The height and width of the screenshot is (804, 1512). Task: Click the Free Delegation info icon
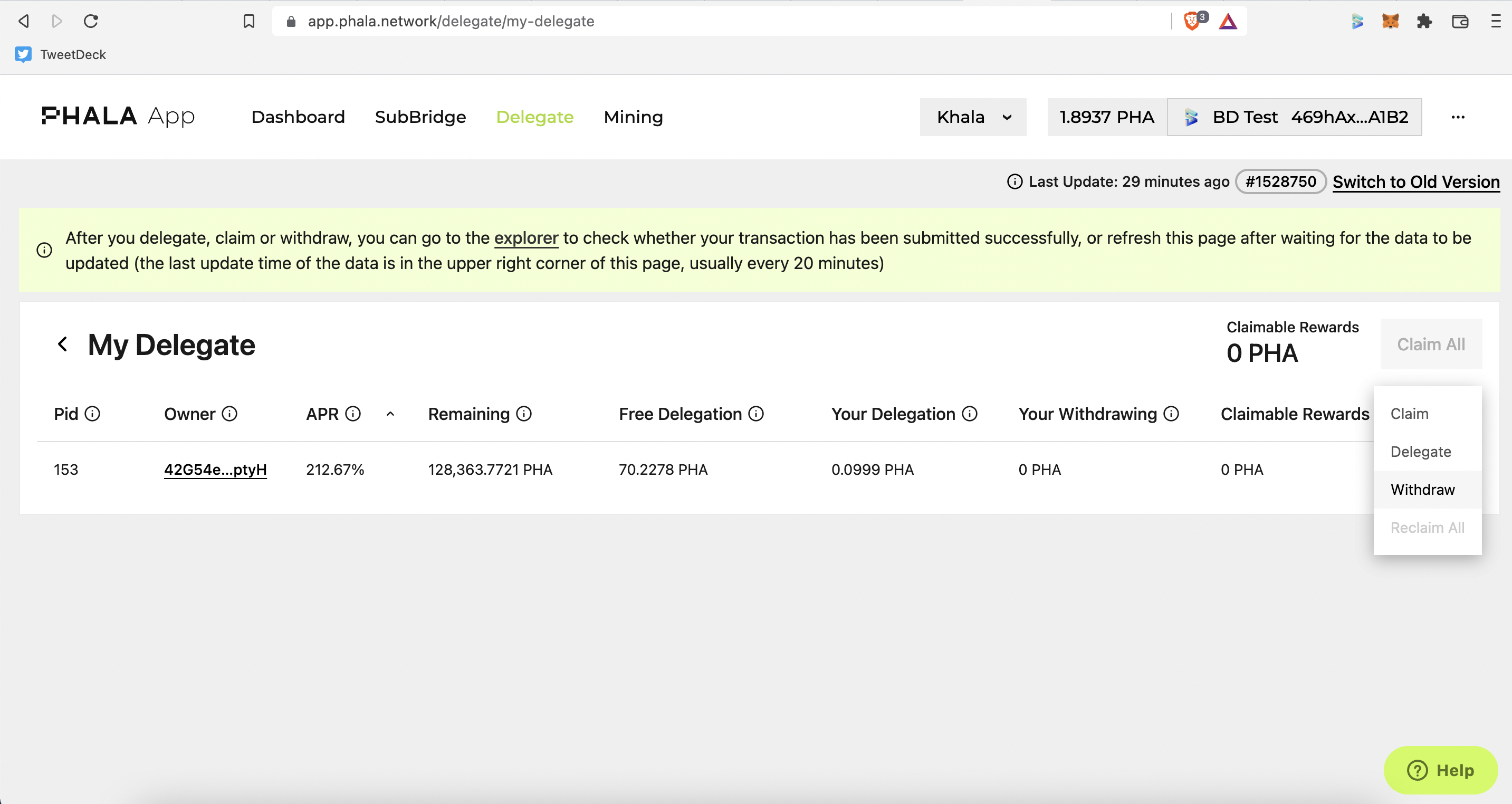[756, 414]
